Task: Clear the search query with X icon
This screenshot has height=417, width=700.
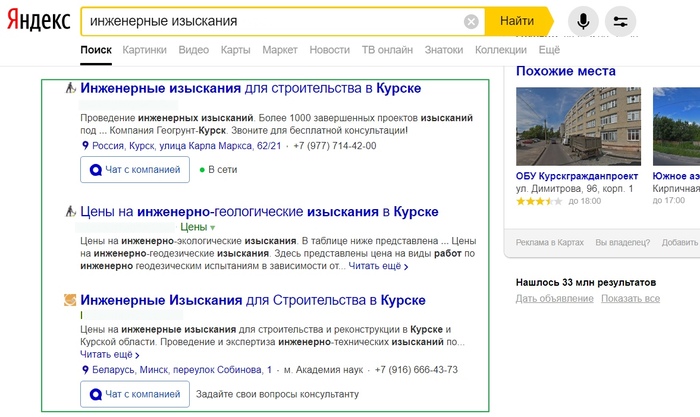Action: (x=471, y=21)
